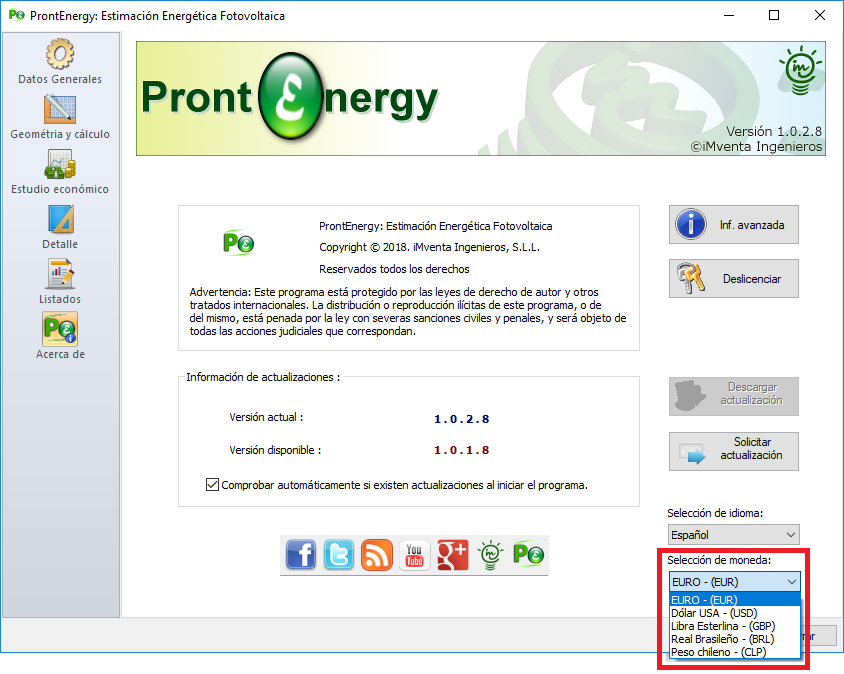Click the Facebook social icon
The width and height of the screenshot is (844, 674).
click(x=301, y=555)
